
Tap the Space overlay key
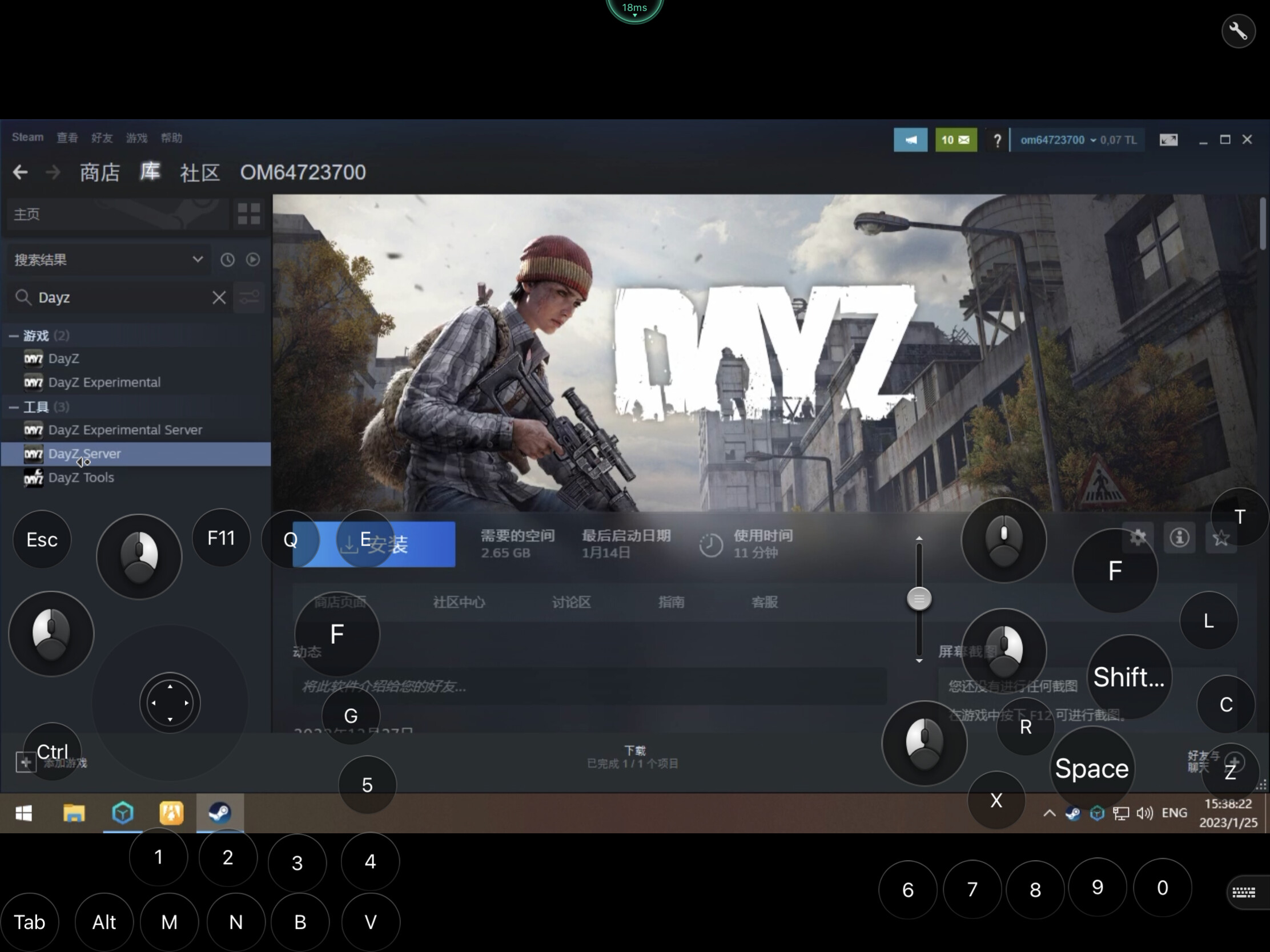[x=1091, y=768]
